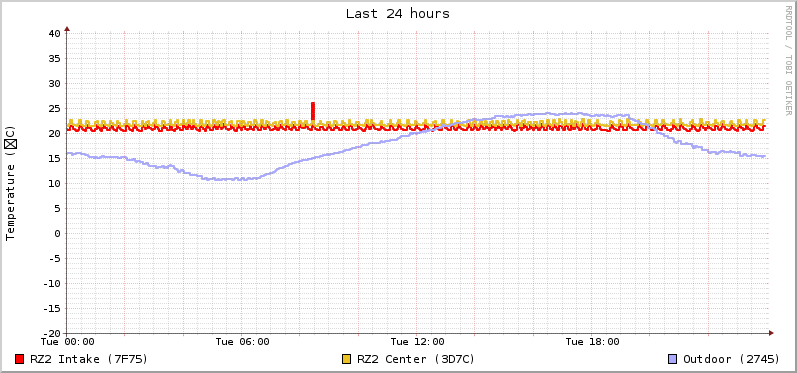Click the arrow at top of Y axis
This screenshot has height=373, width=797.
pyautogui.click(x=67, y=29)
